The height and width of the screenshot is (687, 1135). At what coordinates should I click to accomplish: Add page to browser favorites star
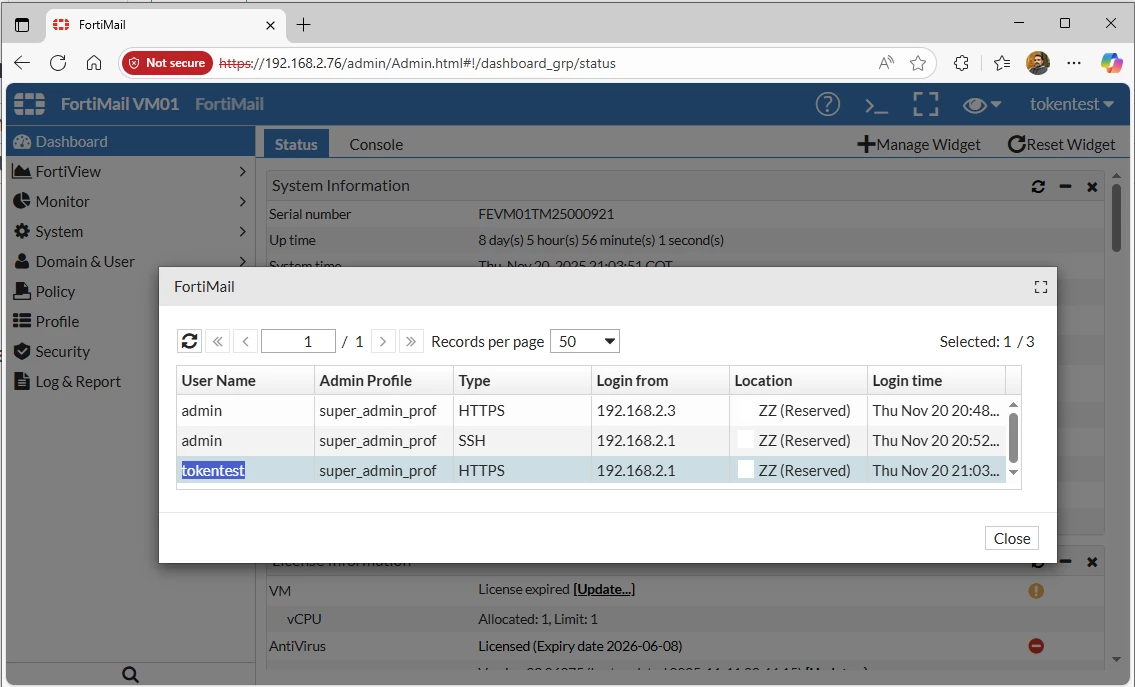[x=918, y=63]
